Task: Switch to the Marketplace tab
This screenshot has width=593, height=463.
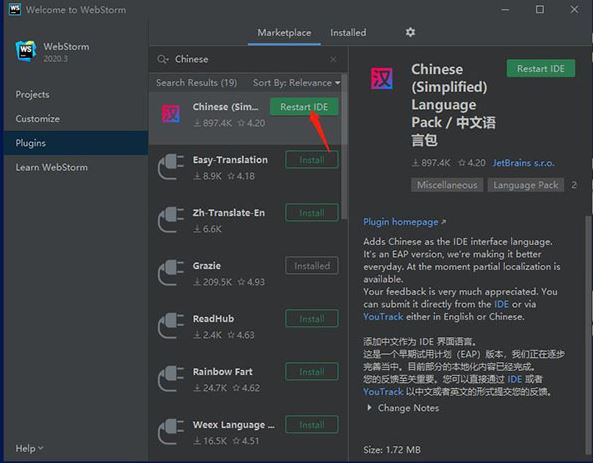Action: [284, 33]
